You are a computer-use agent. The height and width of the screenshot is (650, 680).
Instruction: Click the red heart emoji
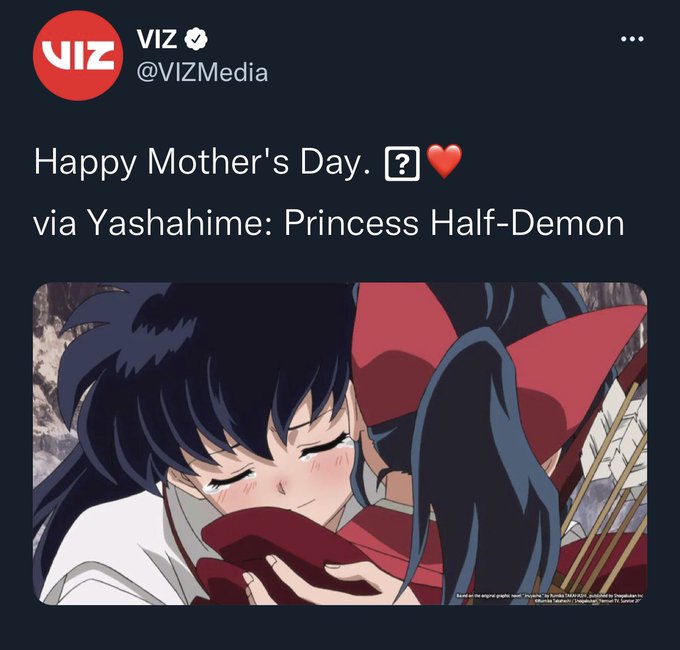click(445, 161)
